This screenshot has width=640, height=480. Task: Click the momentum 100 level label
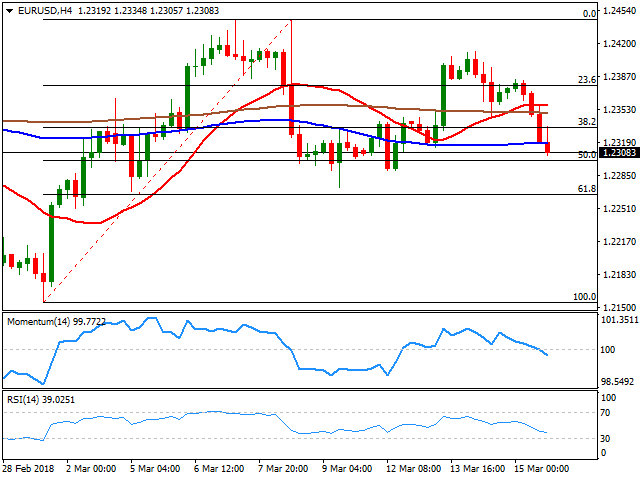(x=607, y=350)
